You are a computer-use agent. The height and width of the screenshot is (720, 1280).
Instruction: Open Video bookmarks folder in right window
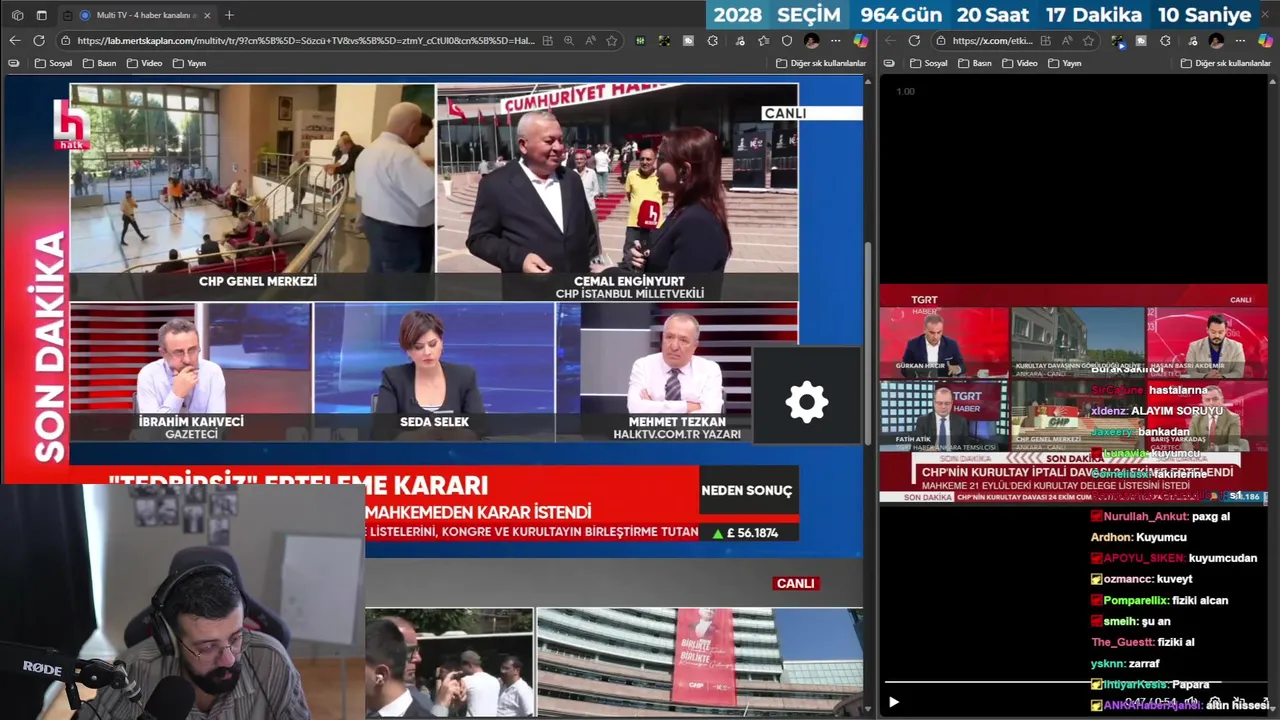click(1019, 63)
